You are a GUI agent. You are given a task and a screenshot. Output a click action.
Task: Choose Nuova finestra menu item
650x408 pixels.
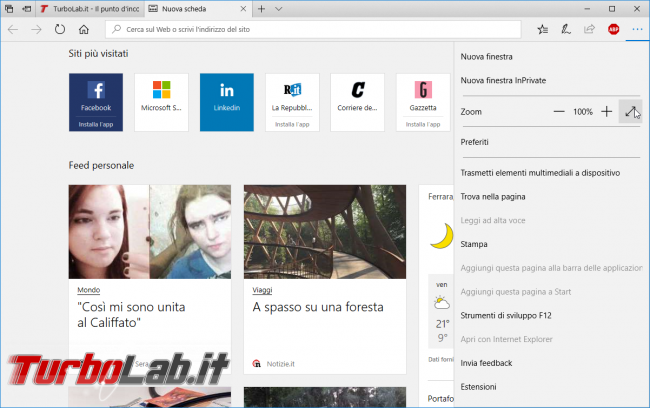[x=486, y=57]
